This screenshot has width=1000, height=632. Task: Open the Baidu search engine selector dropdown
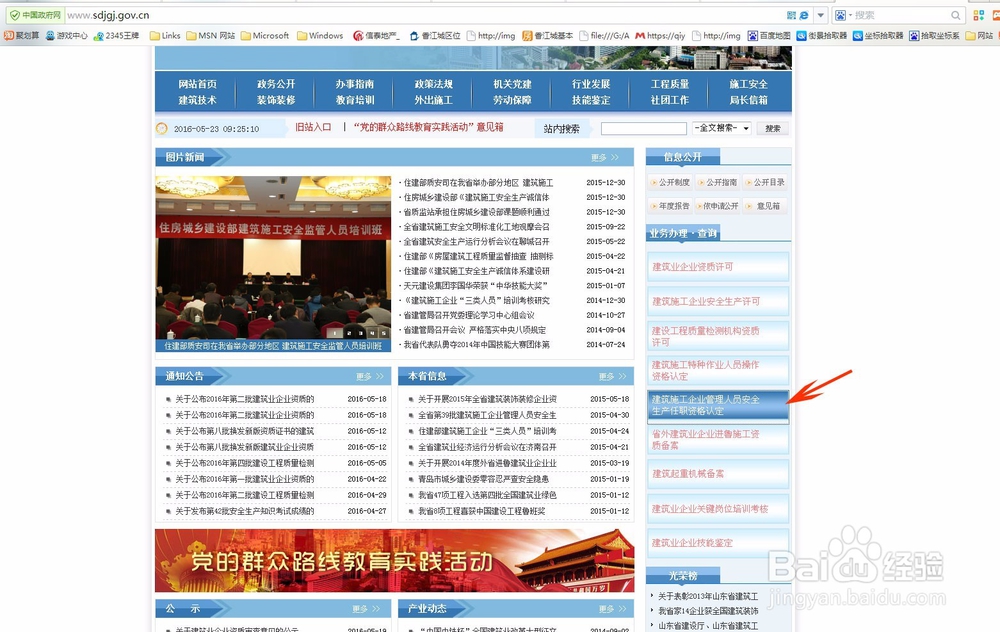coord(843,15)
